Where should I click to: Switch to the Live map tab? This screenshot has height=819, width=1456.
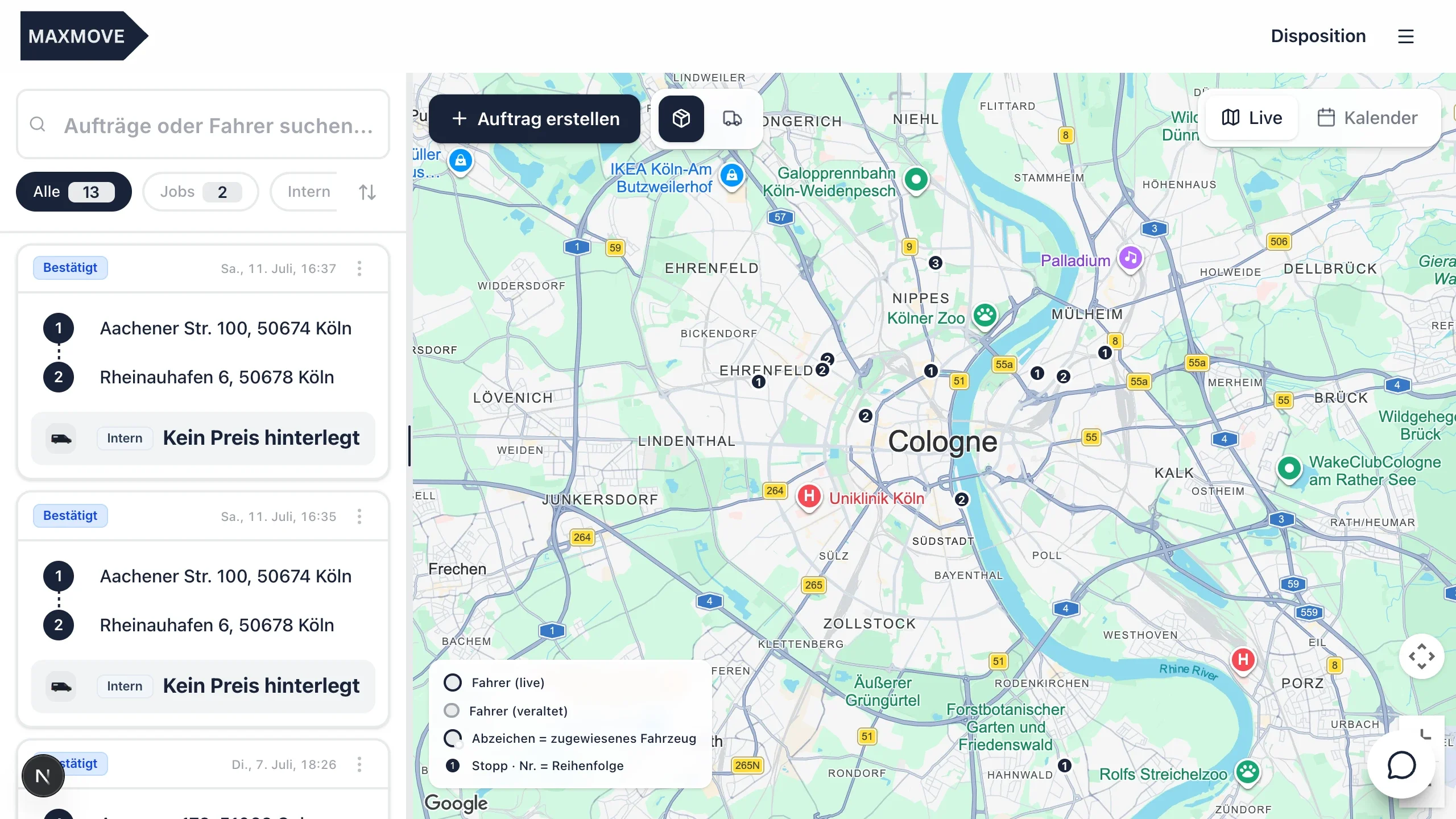1252,118
